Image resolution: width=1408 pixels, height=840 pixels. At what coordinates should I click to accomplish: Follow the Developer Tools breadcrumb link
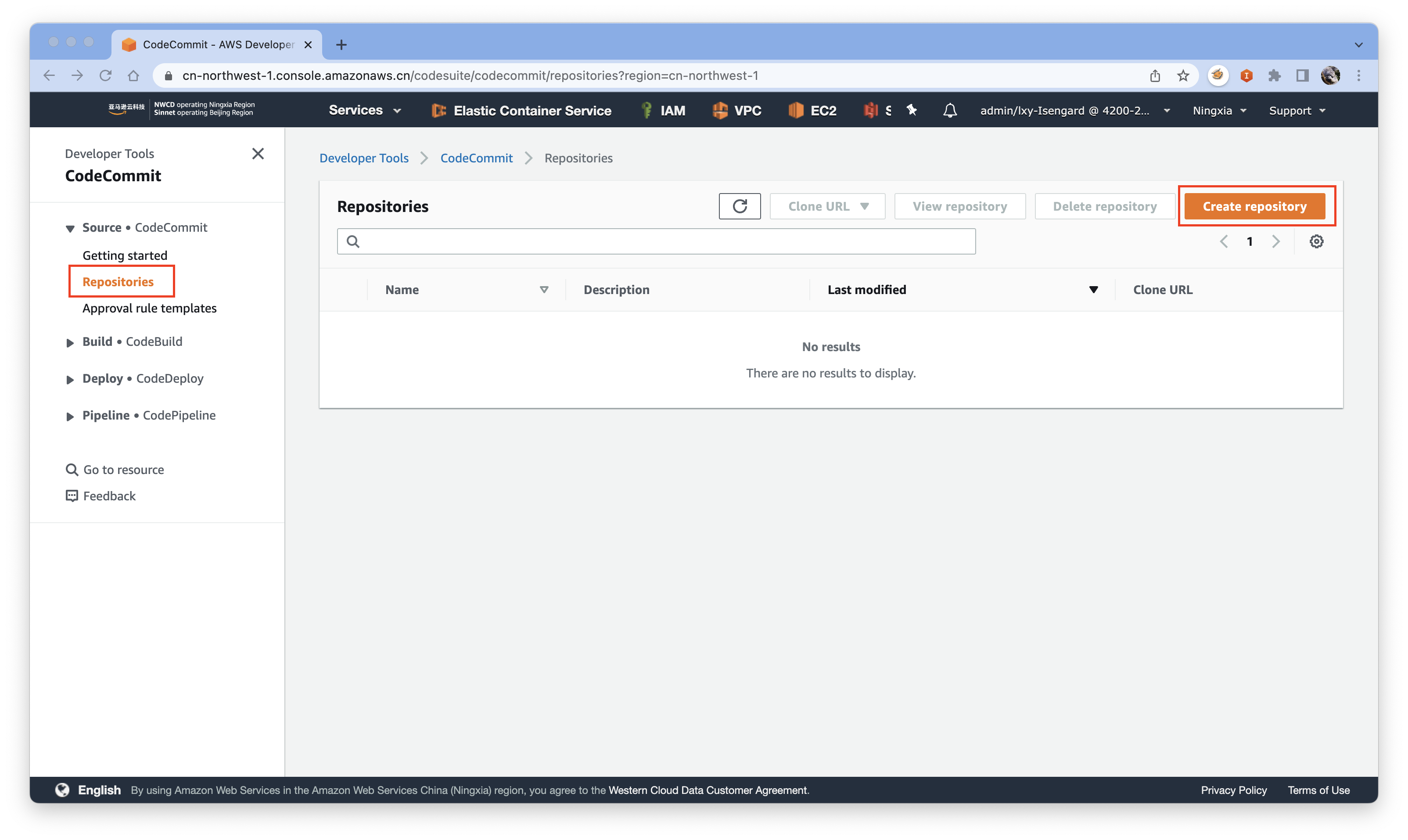click(x=363, y=158)
